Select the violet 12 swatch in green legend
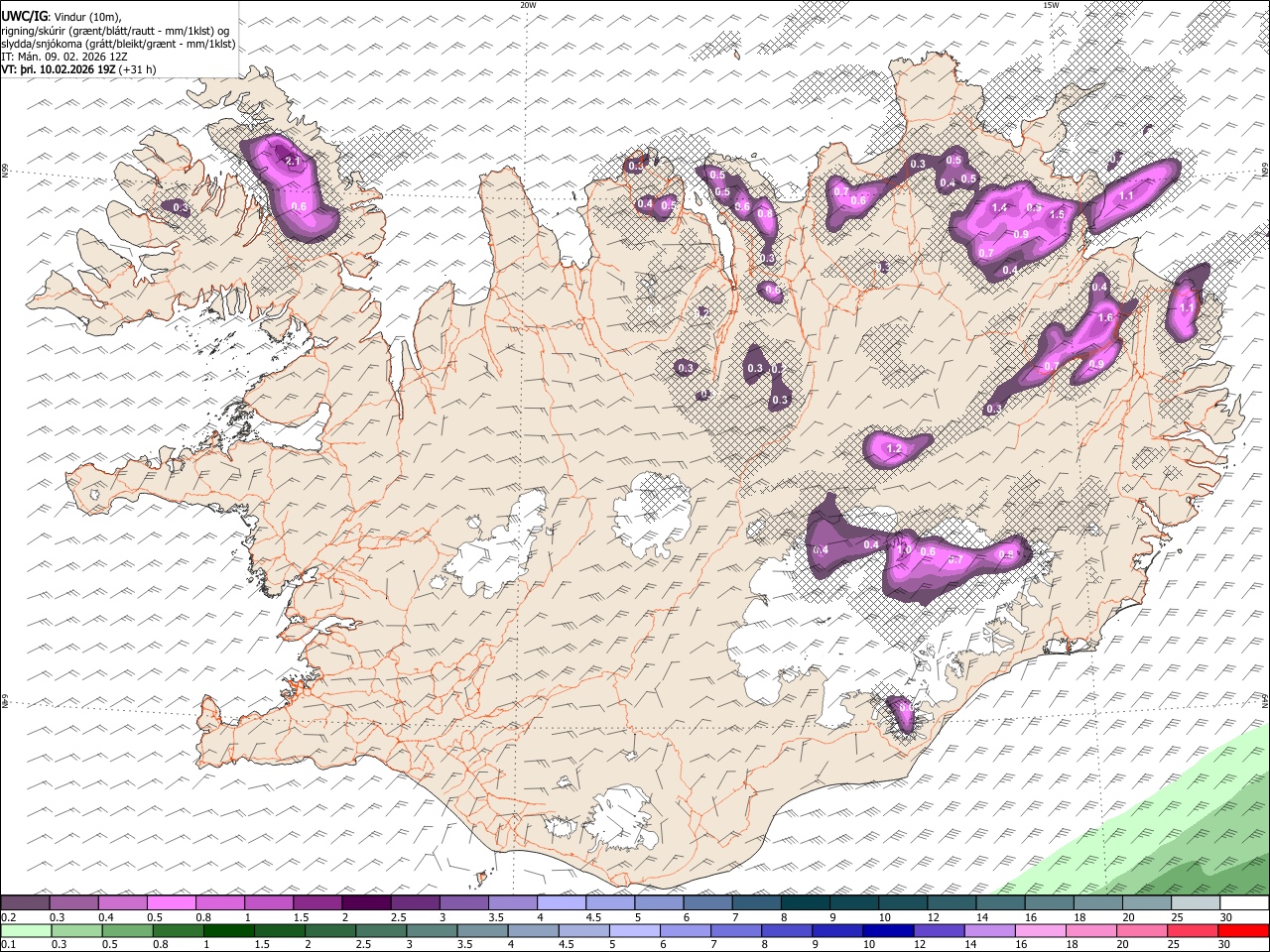This screenshot has height=952, width=1270. click(x=938, y=930)
